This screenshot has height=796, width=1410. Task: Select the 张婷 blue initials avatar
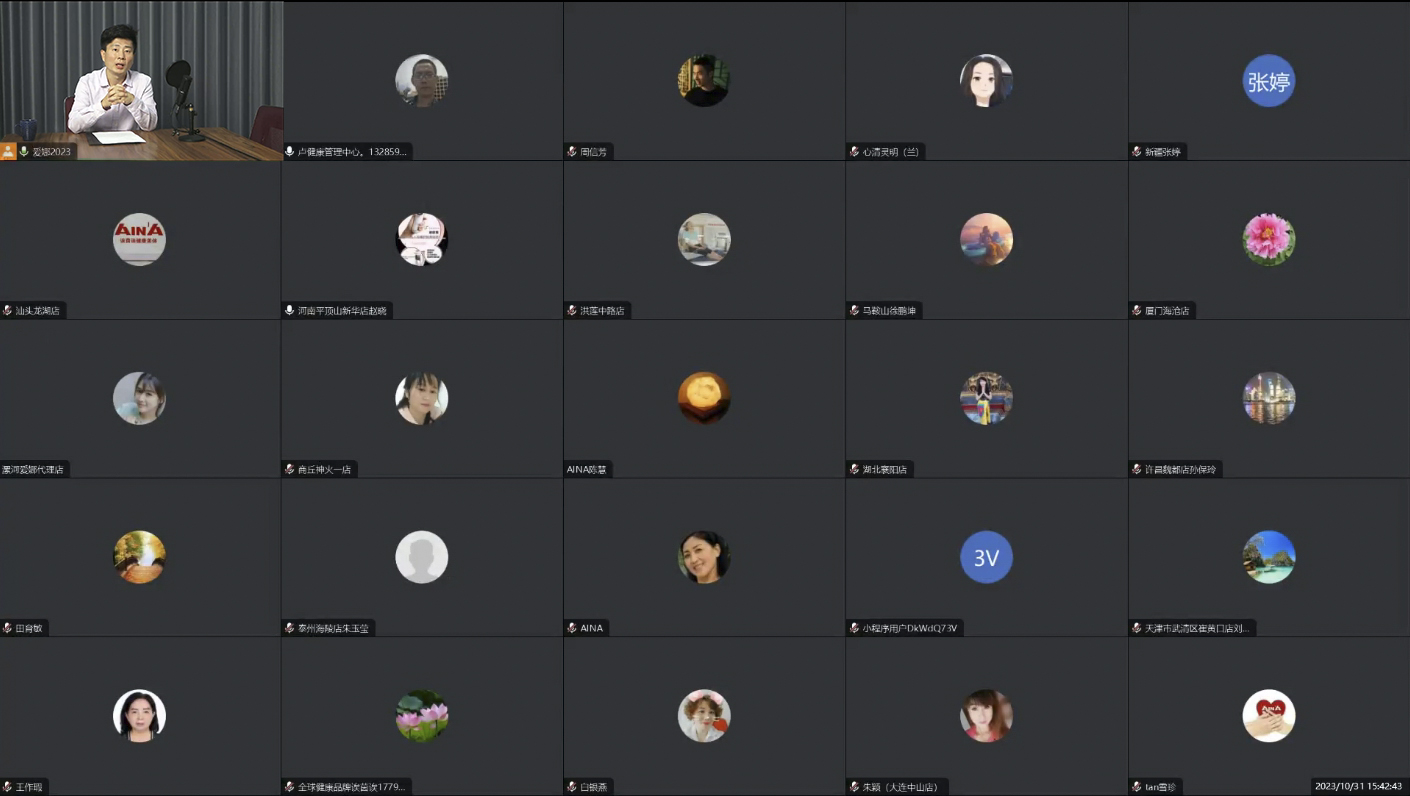tap(1269, 81)
